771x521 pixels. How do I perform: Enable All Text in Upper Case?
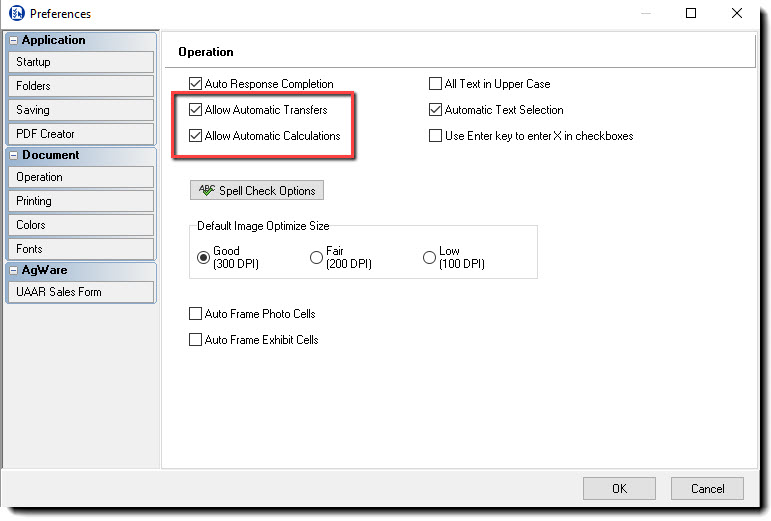(x=436, y=84)
